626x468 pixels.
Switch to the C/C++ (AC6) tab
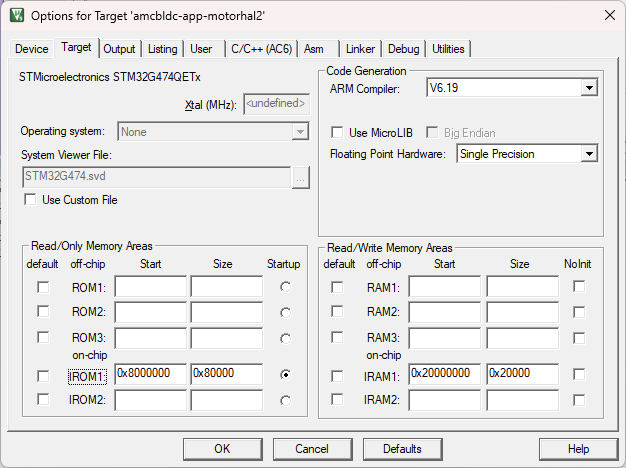[x=261, y=49]
